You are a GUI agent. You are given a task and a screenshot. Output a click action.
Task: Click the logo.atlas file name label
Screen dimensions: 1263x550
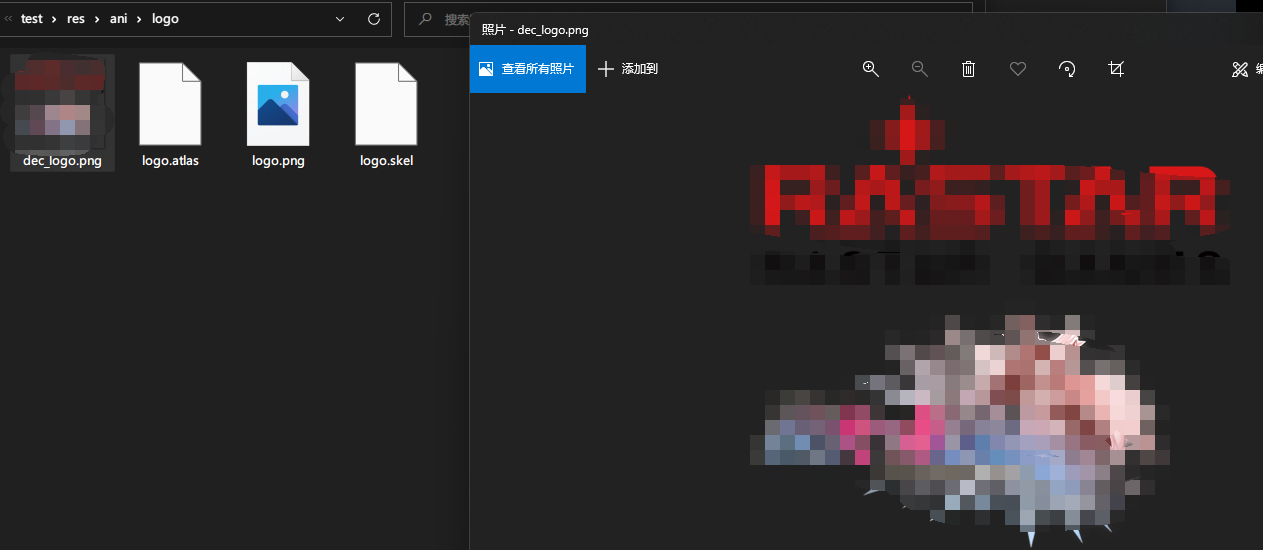click(170, 160)
